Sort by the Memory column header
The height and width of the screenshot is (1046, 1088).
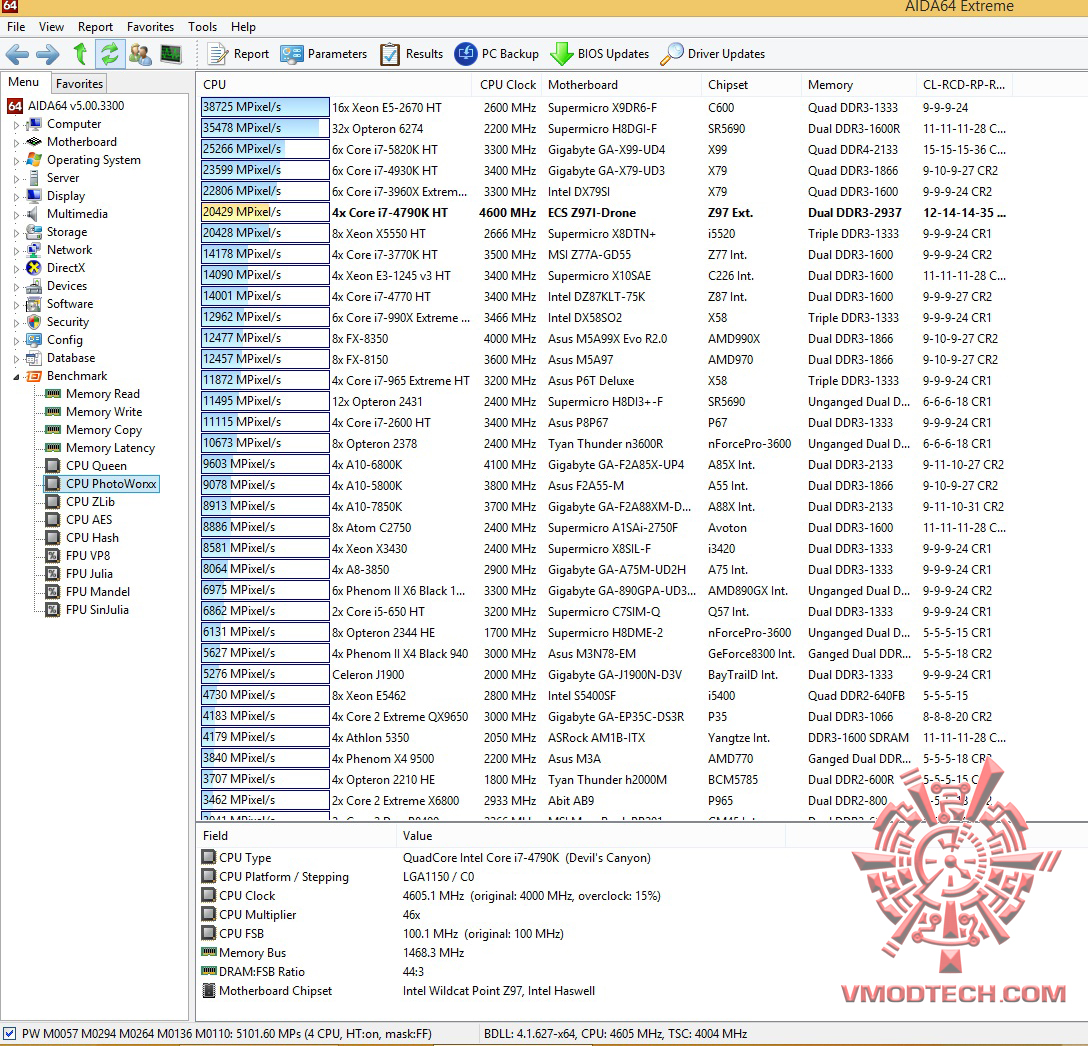click(x=859, y=85)
